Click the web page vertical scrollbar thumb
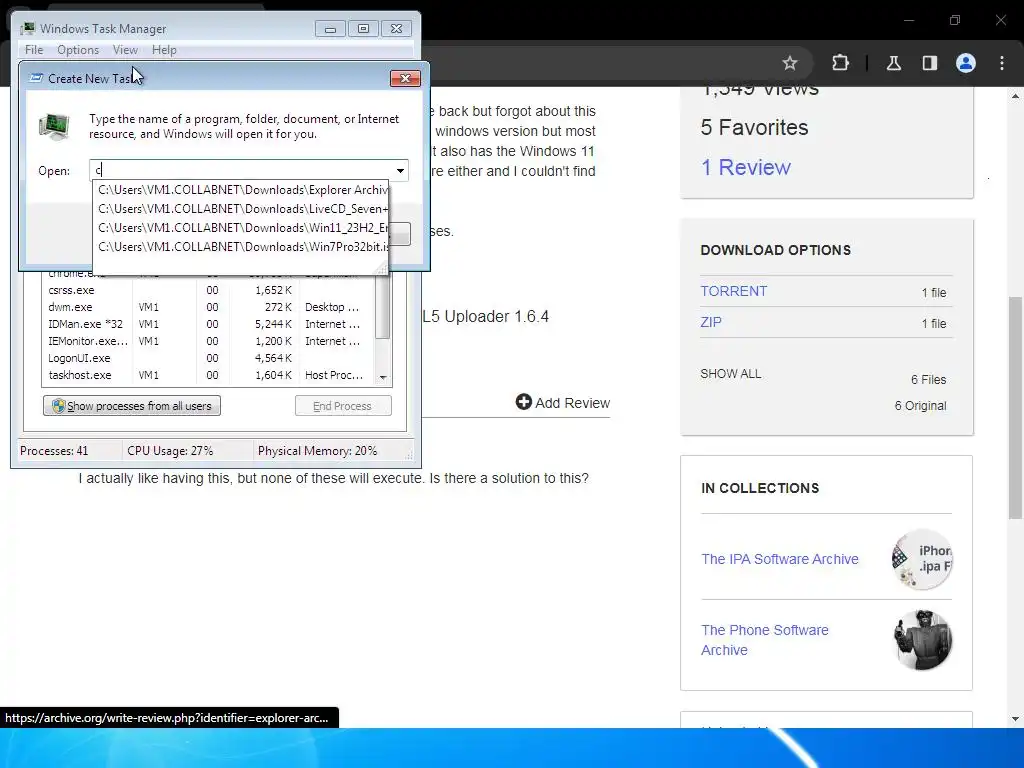Viewport: 1024px width, 768px height. coord(1016,407)
